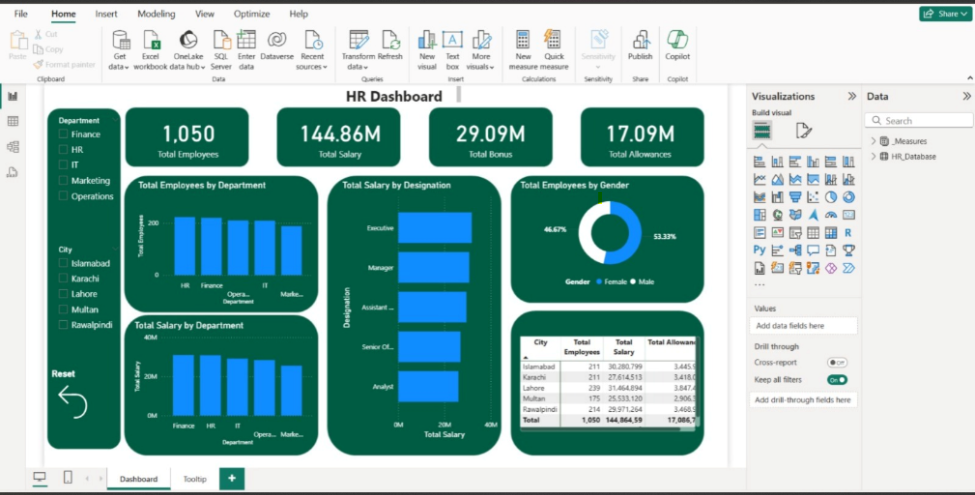
Task: Open the Share dropdown button
Action: (945, 14)
